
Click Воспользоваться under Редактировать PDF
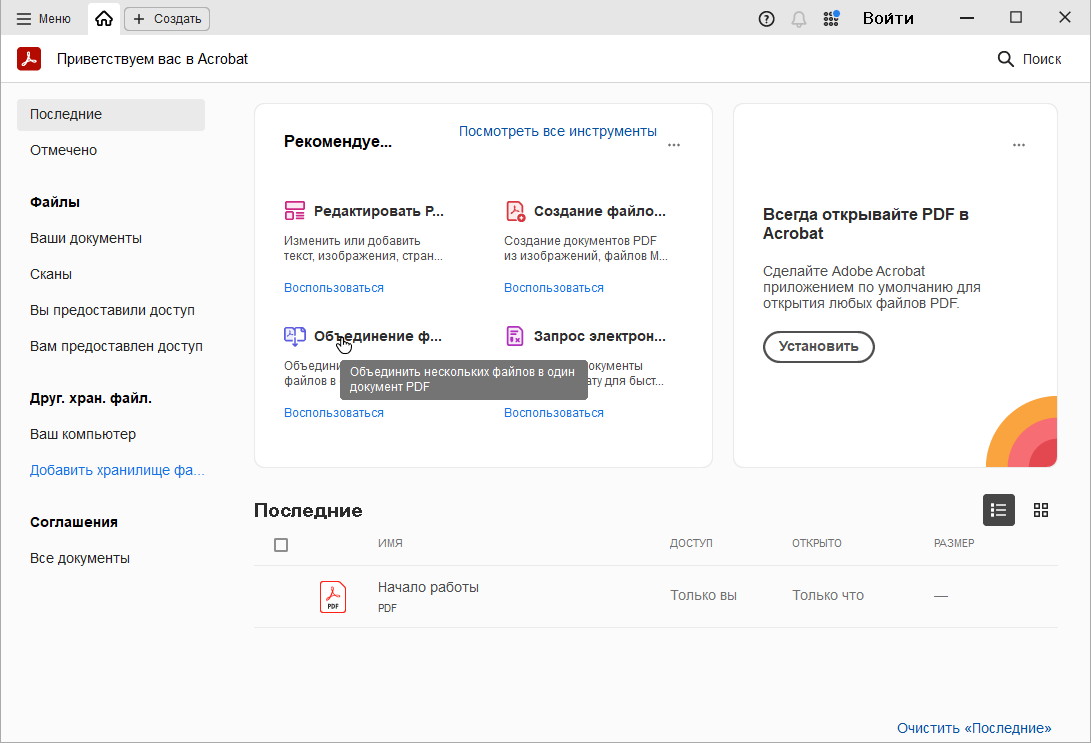click(x=334, y=288)
